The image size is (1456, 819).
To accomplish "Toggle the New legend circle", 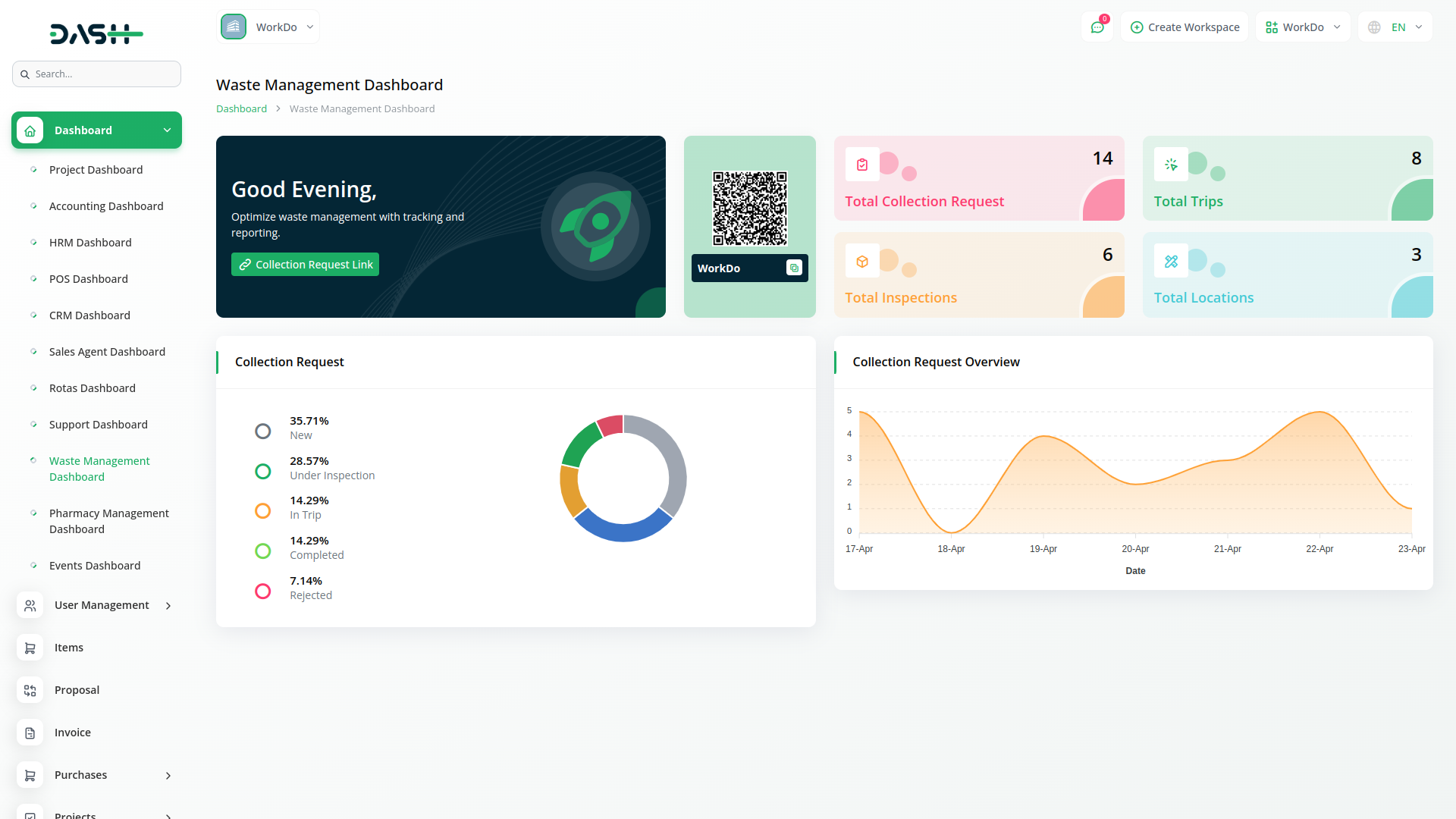I will [262, 431].
